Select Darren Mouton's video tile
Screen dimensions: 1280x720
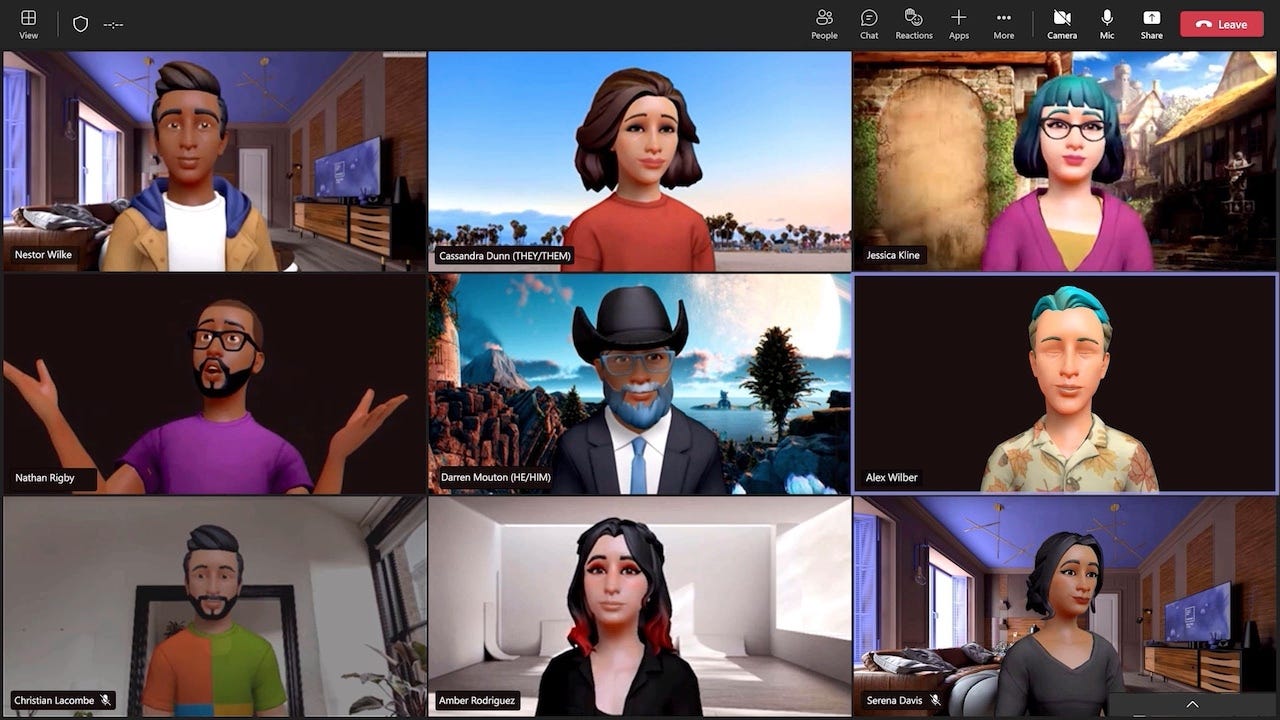tap(639, 383)
